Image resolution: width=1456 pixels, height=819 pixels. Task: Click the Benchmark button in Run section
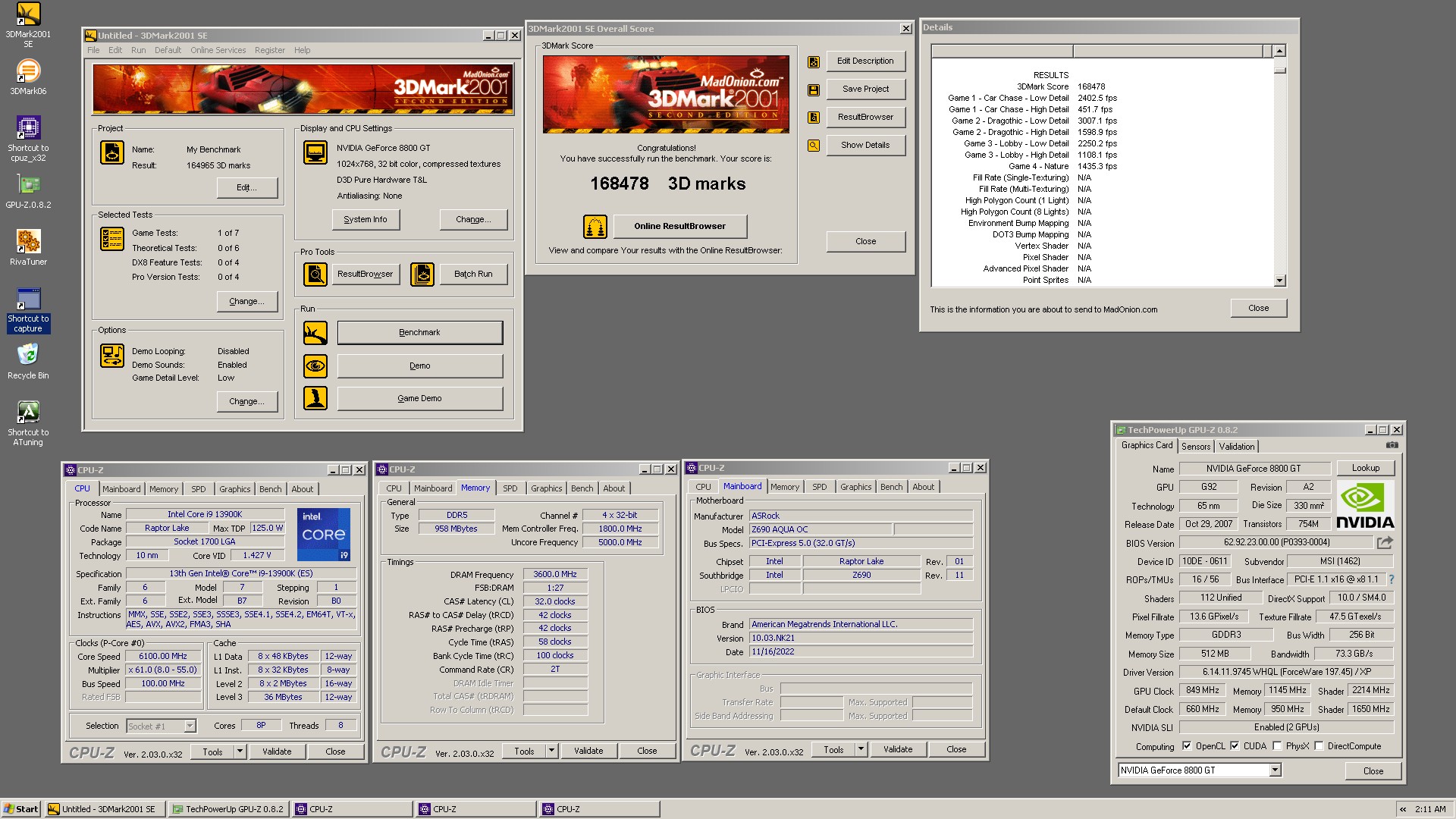pos(420,332)
